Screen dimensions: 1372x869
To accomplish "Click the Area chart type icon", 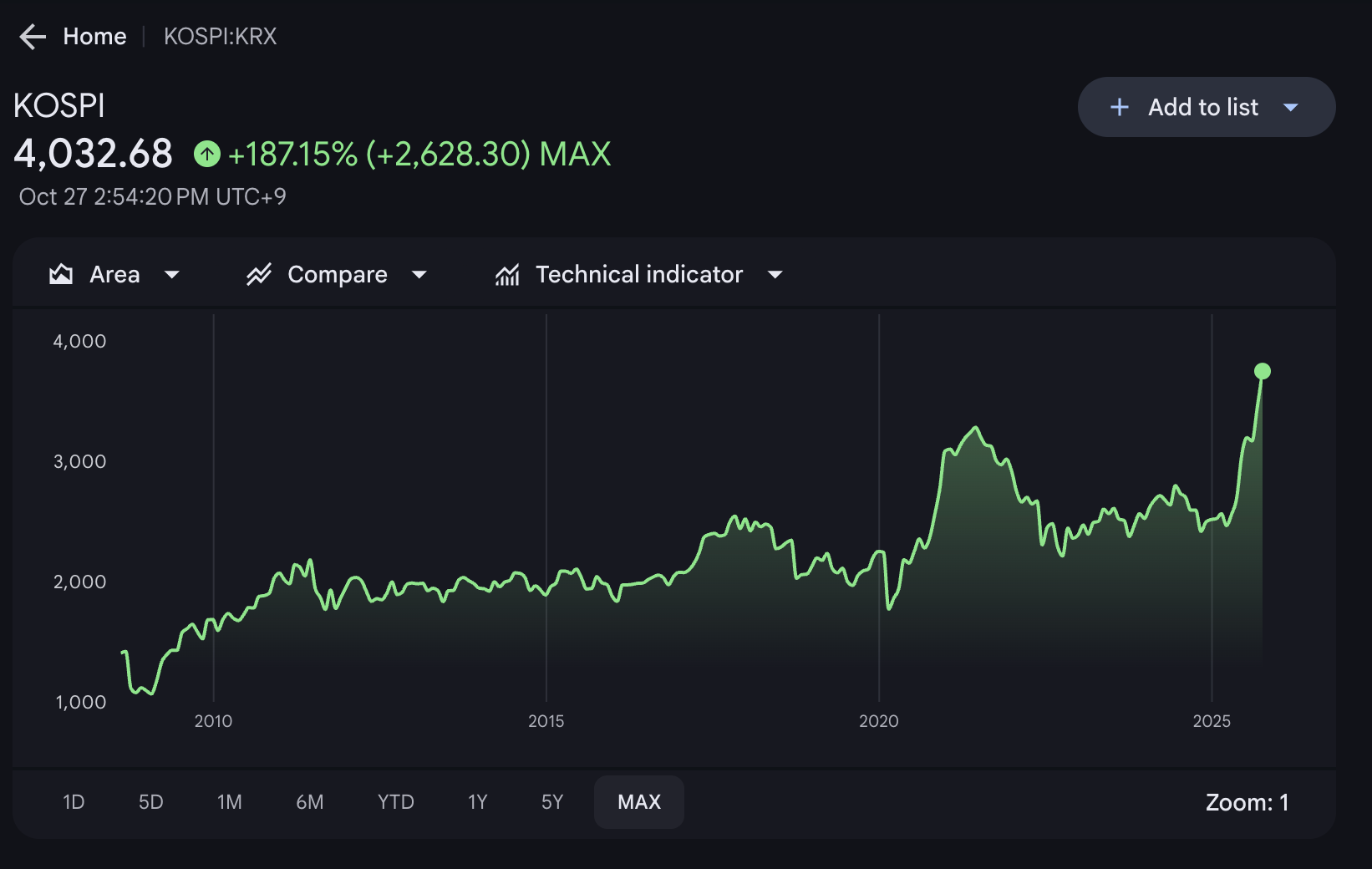I will 61,274.
